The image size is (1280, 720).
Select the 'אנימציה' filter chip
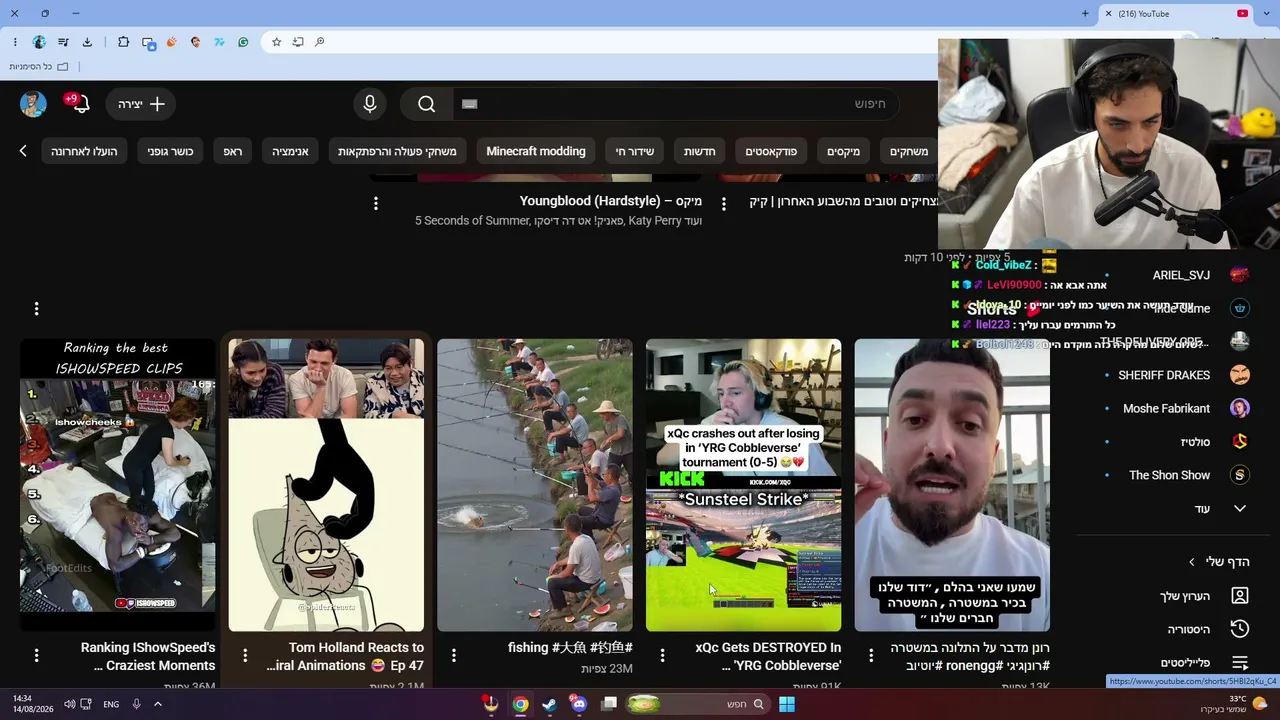coord(290,151)
